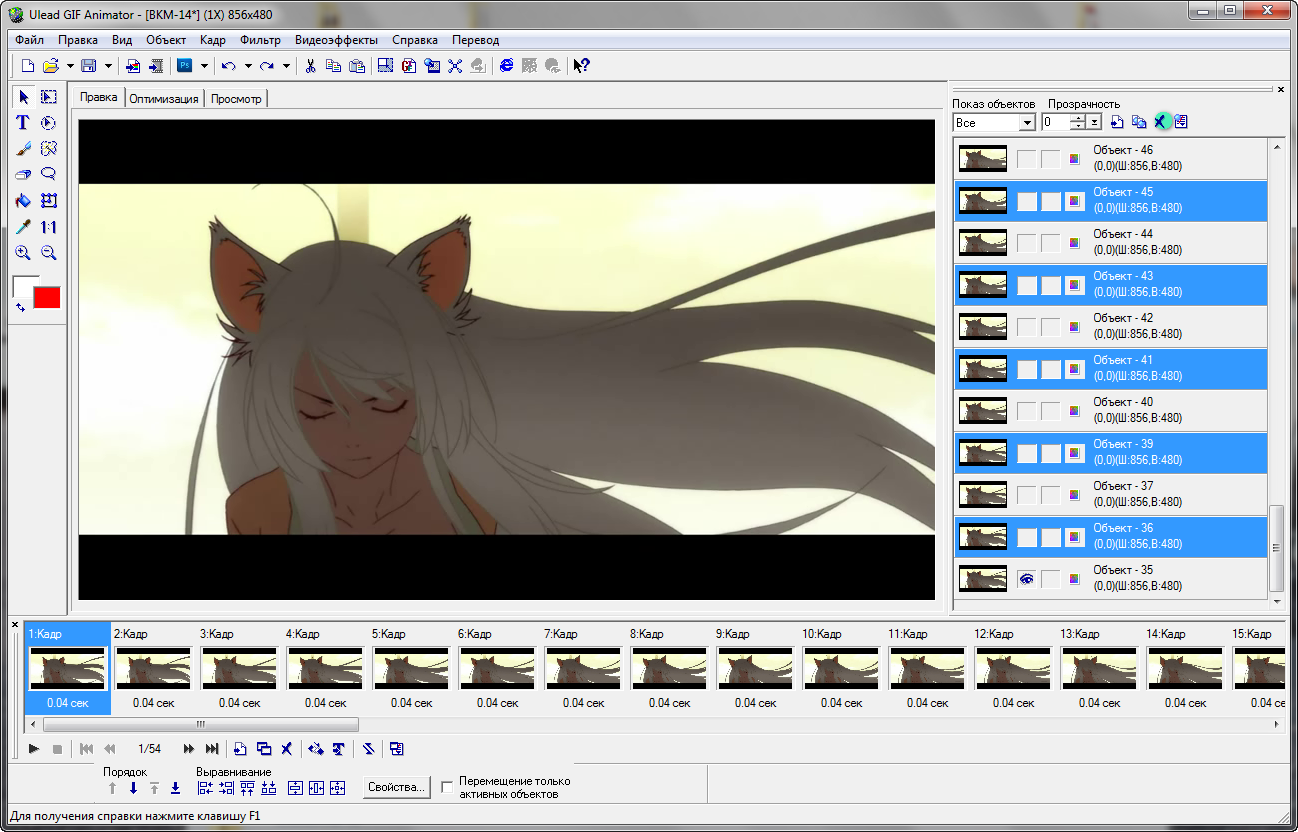Click the Internet Explorer preview icon
The height and width of the screenshot is (832, 1298).
506,66
